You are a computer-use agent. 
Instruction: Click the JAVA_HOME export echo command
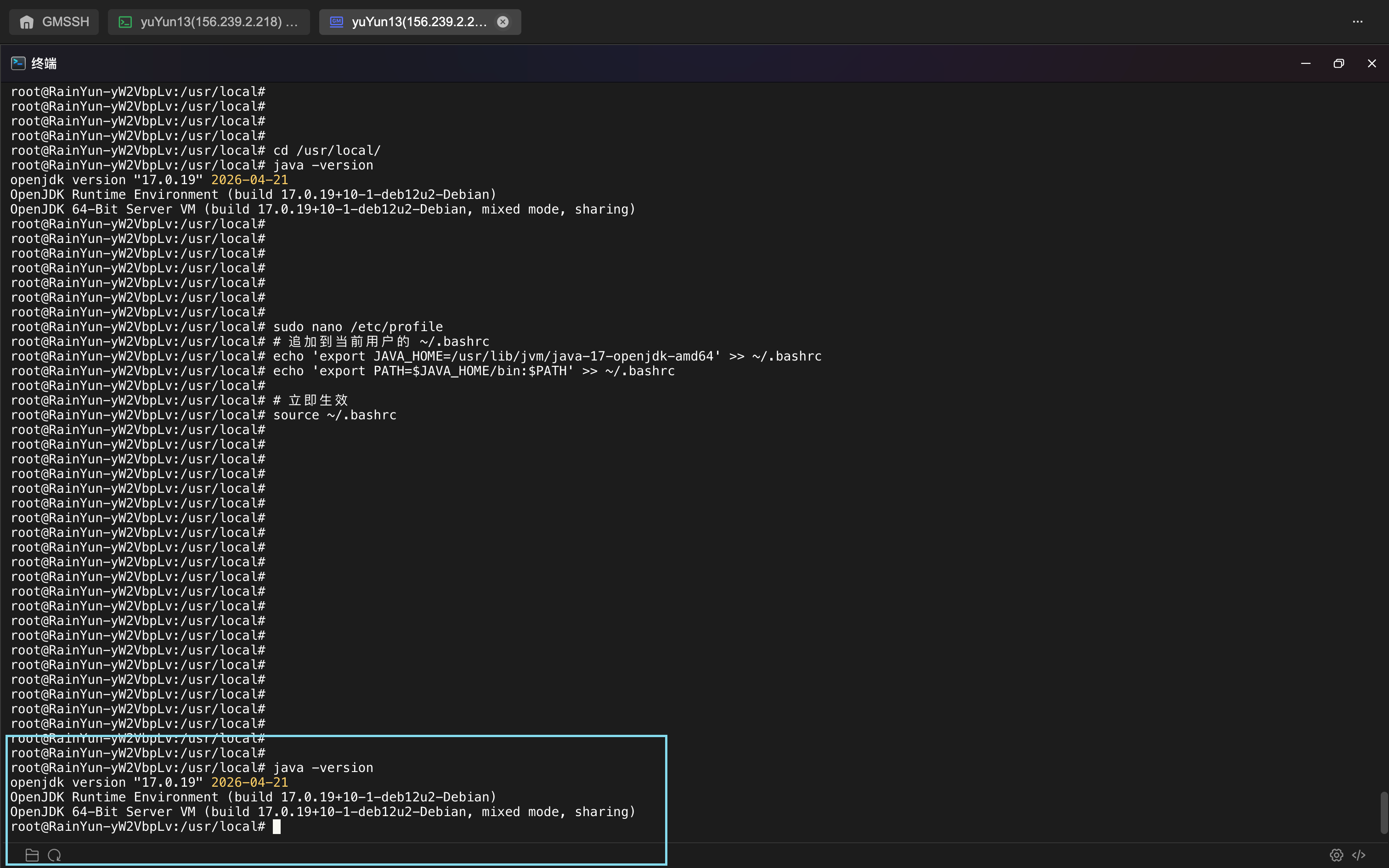click(x=547, y=356)
